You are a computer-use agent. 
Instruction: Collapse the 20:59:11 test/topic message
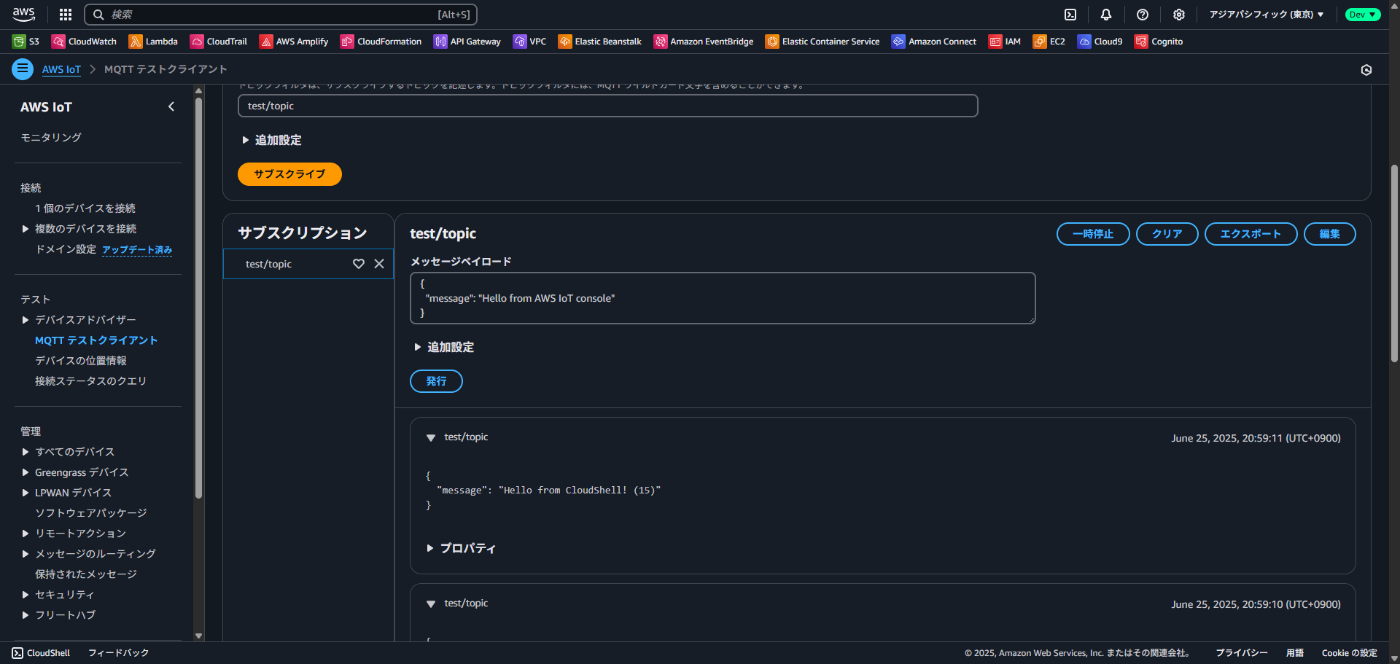pyautogui.click(x=431, y=438)
